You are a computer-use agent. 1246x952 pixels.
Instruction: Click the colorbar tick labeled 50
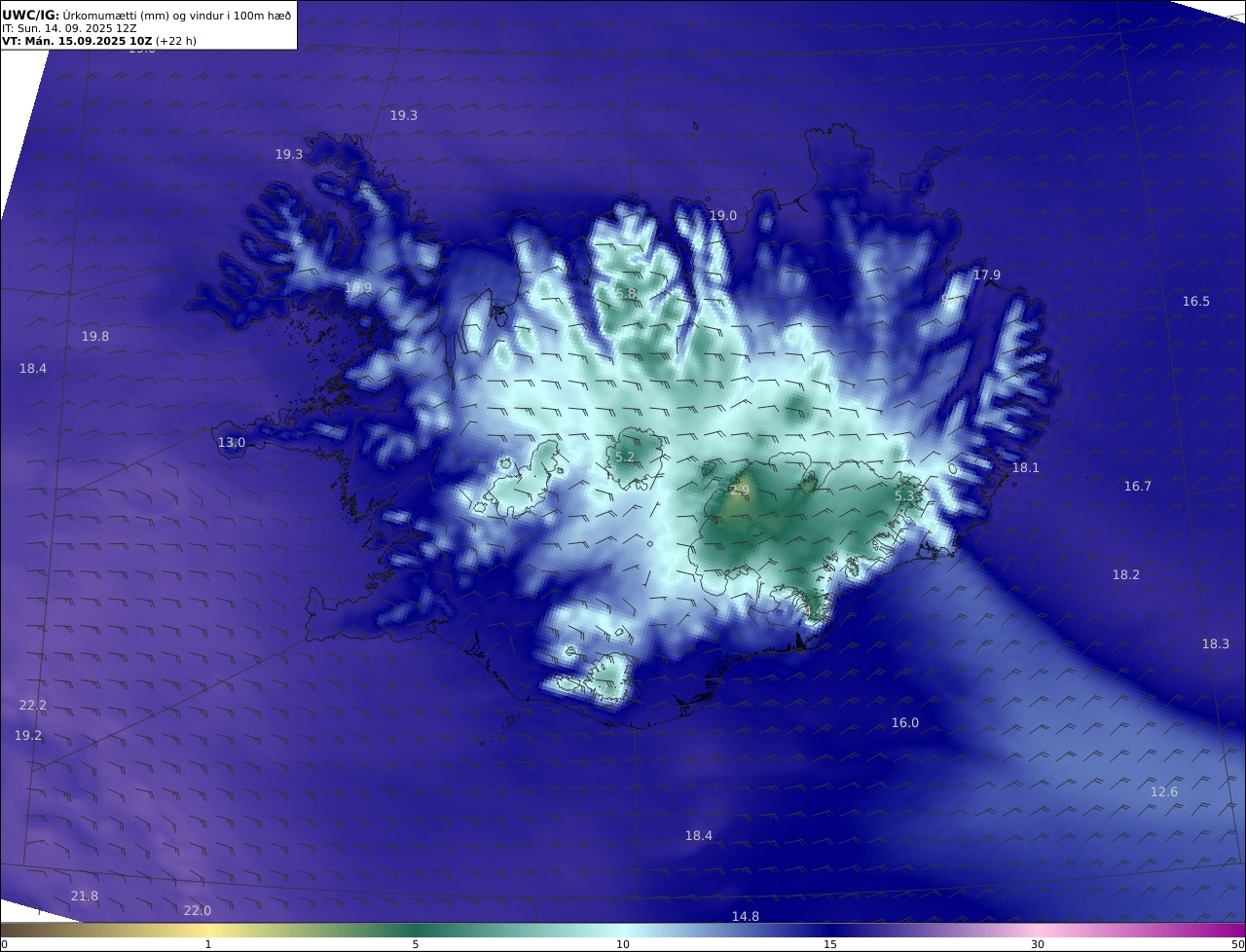pyautogui.click(x=1238, y=944)
